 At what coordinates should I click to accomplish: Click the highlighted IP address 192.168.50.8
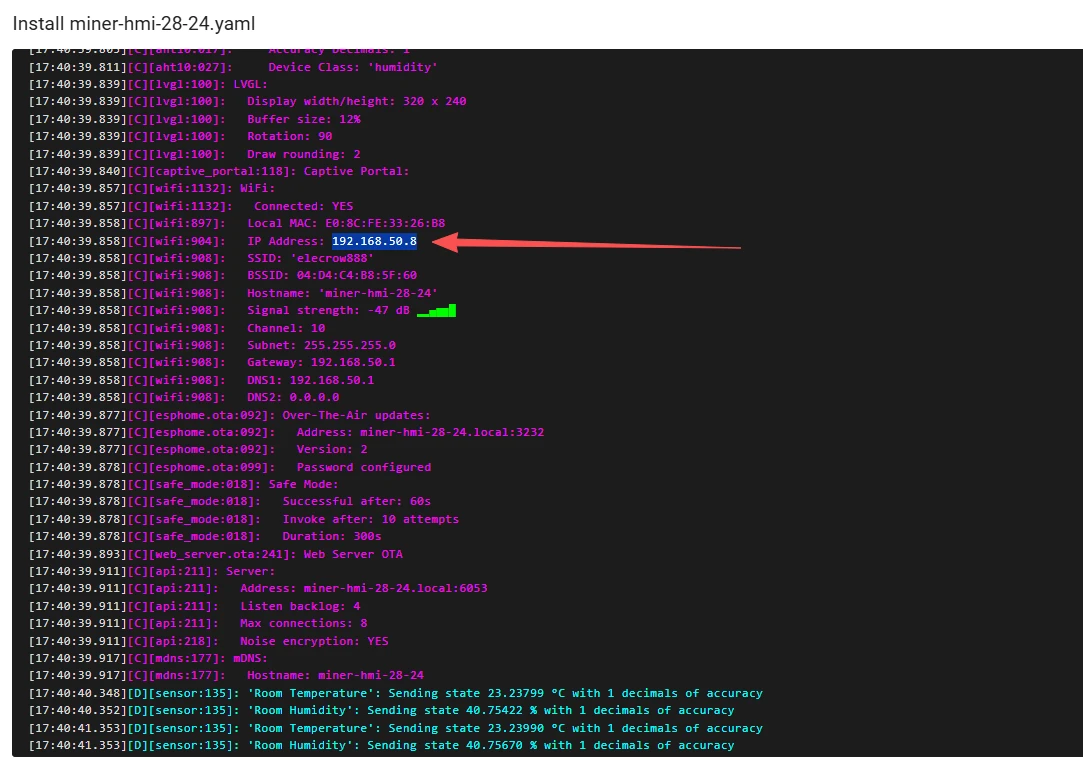click(x=374, y=241)
